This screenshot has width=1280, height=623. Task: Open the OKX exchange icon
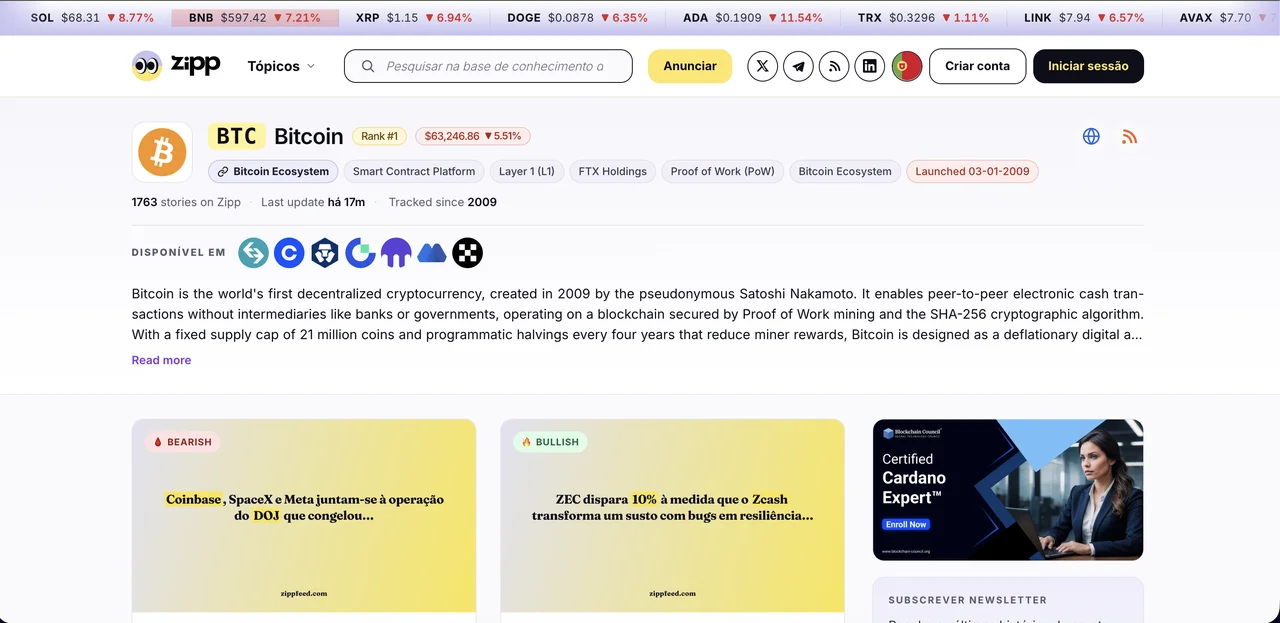click(467, 253)
